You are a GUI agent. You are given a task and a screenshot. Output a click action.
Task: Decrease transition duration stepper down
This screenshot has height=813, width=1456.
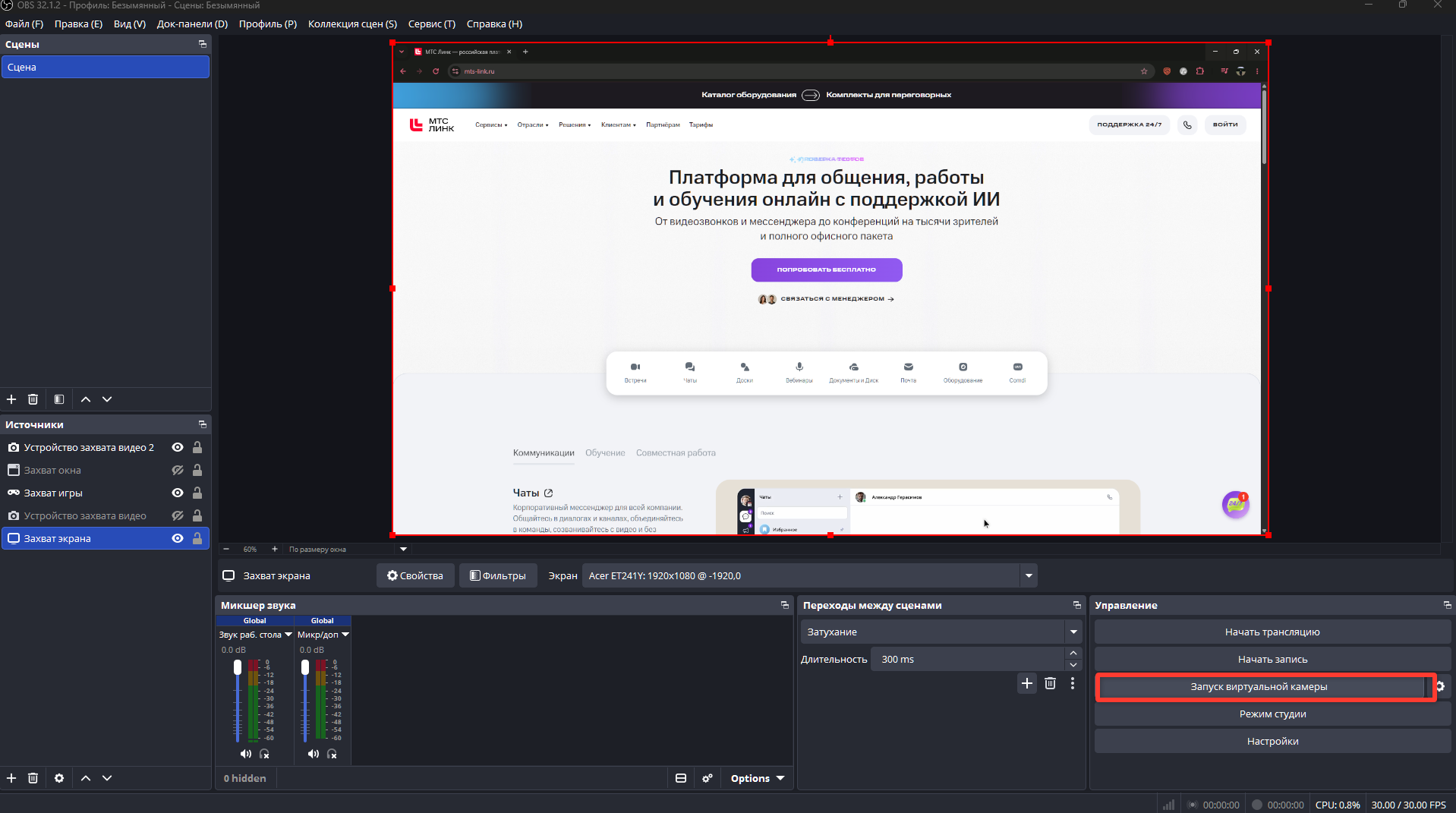1073,665
